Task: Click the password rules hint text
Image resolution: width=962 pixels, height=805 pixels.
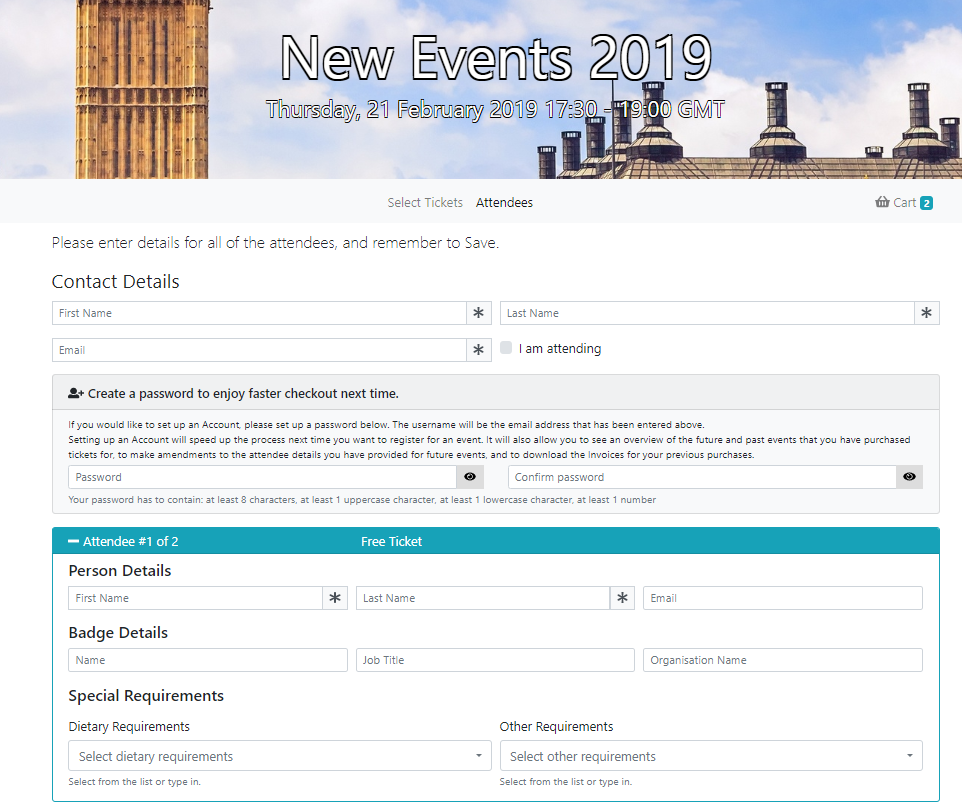Action: tap(362, 499)
